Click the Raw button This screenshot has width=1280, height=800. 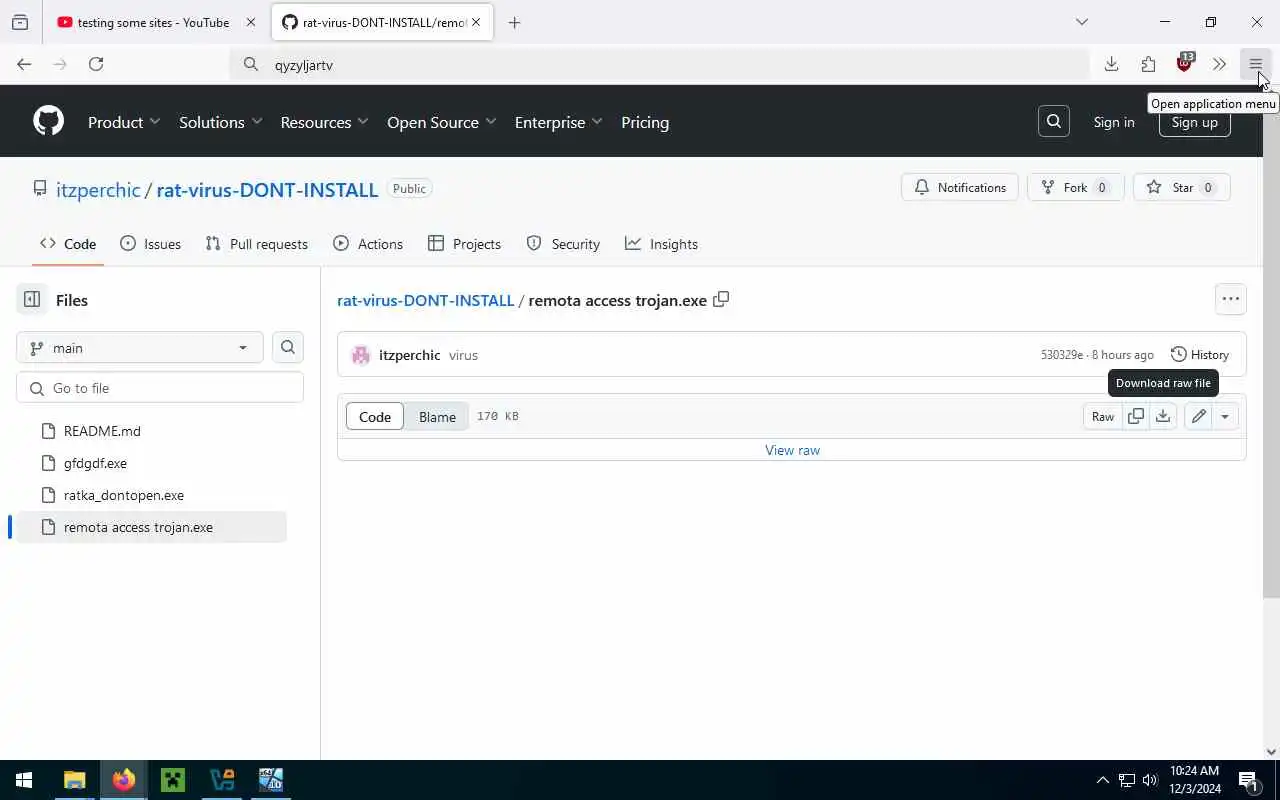tap(1103, 416)
